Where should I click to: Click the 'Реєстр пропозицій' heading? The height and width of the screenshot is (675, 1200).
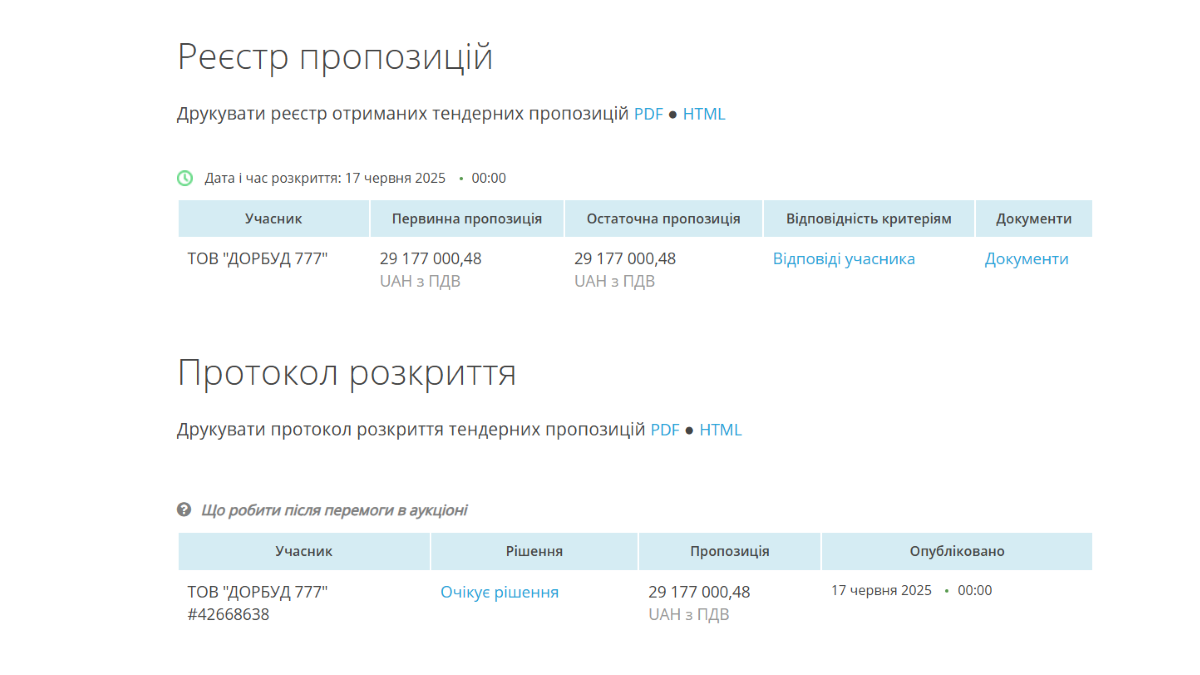(x=335, y=57)
